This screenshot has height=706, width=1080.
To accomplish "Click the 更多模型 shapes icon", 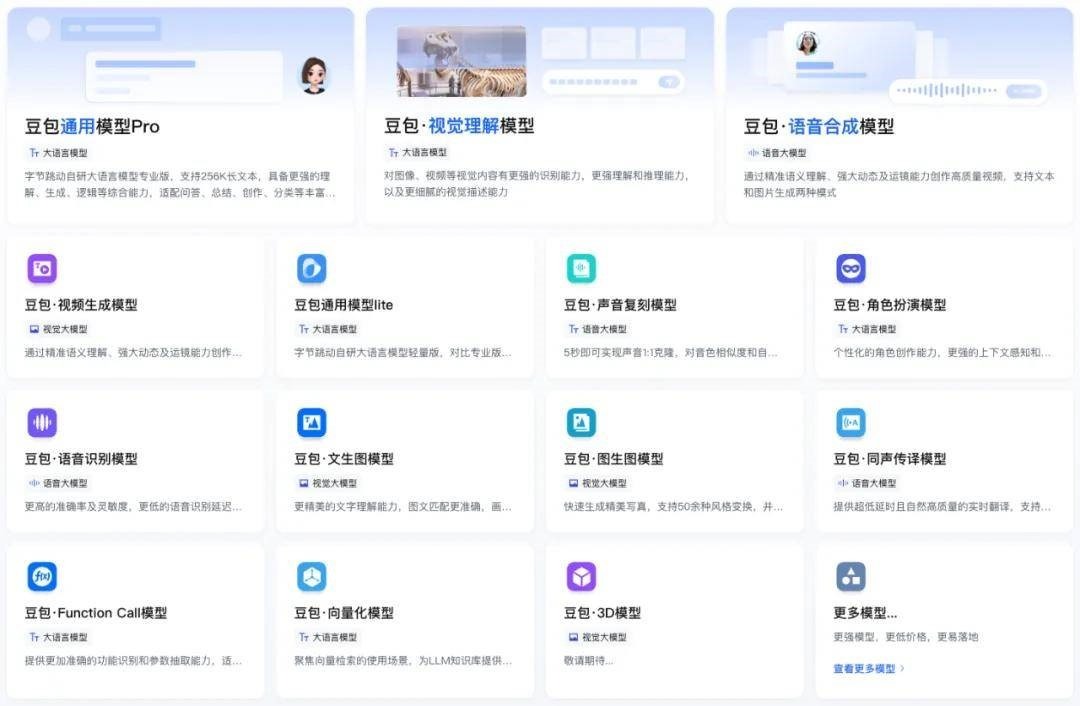I will point(851,577).
